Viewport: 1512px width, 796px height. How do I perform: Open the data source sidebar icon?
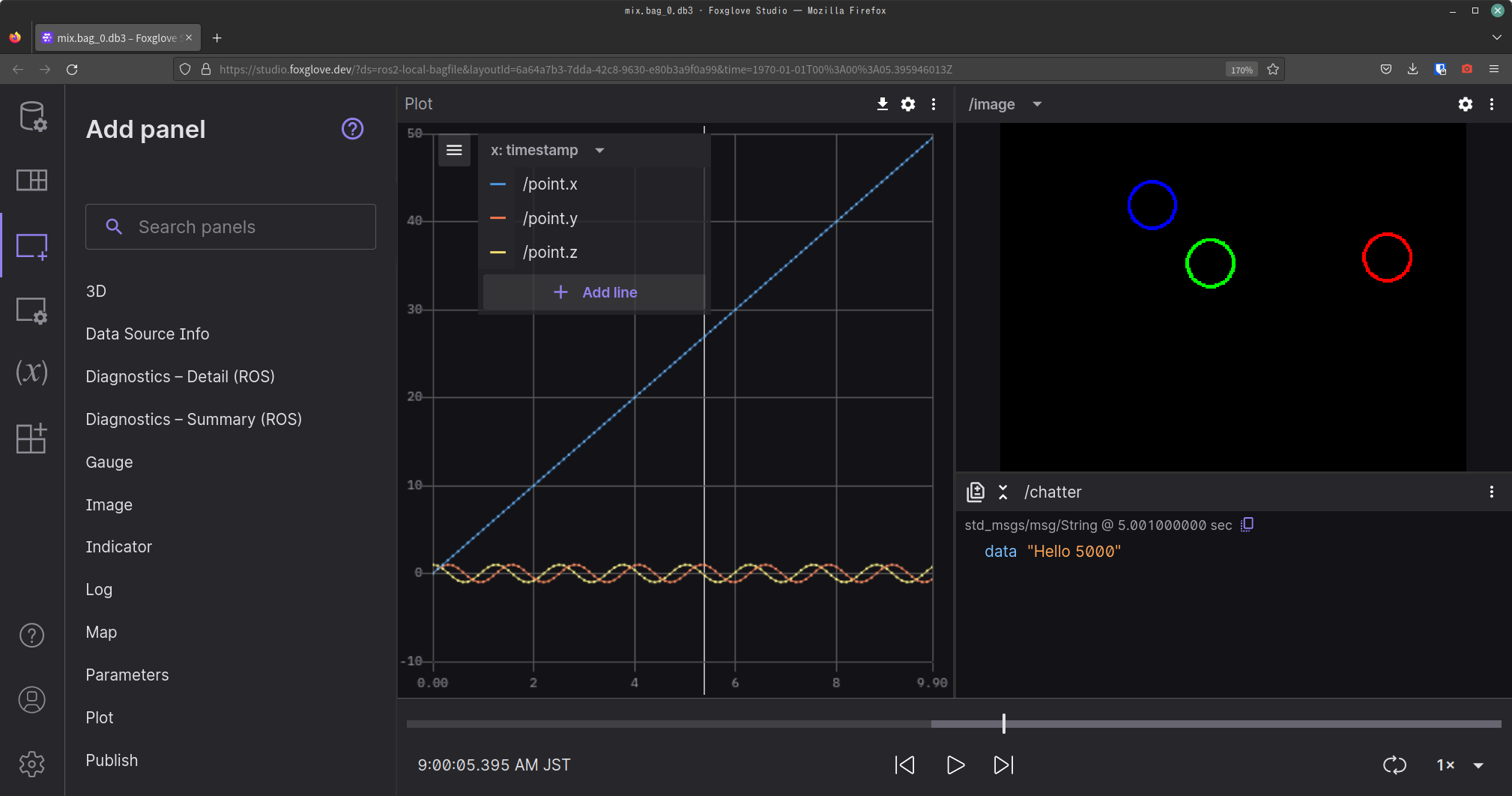point(32,116)
